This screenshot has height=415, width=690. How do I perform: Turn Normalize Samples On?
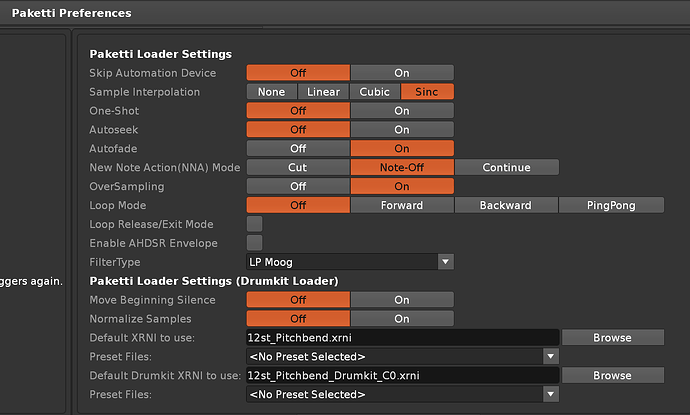[402, 319]
